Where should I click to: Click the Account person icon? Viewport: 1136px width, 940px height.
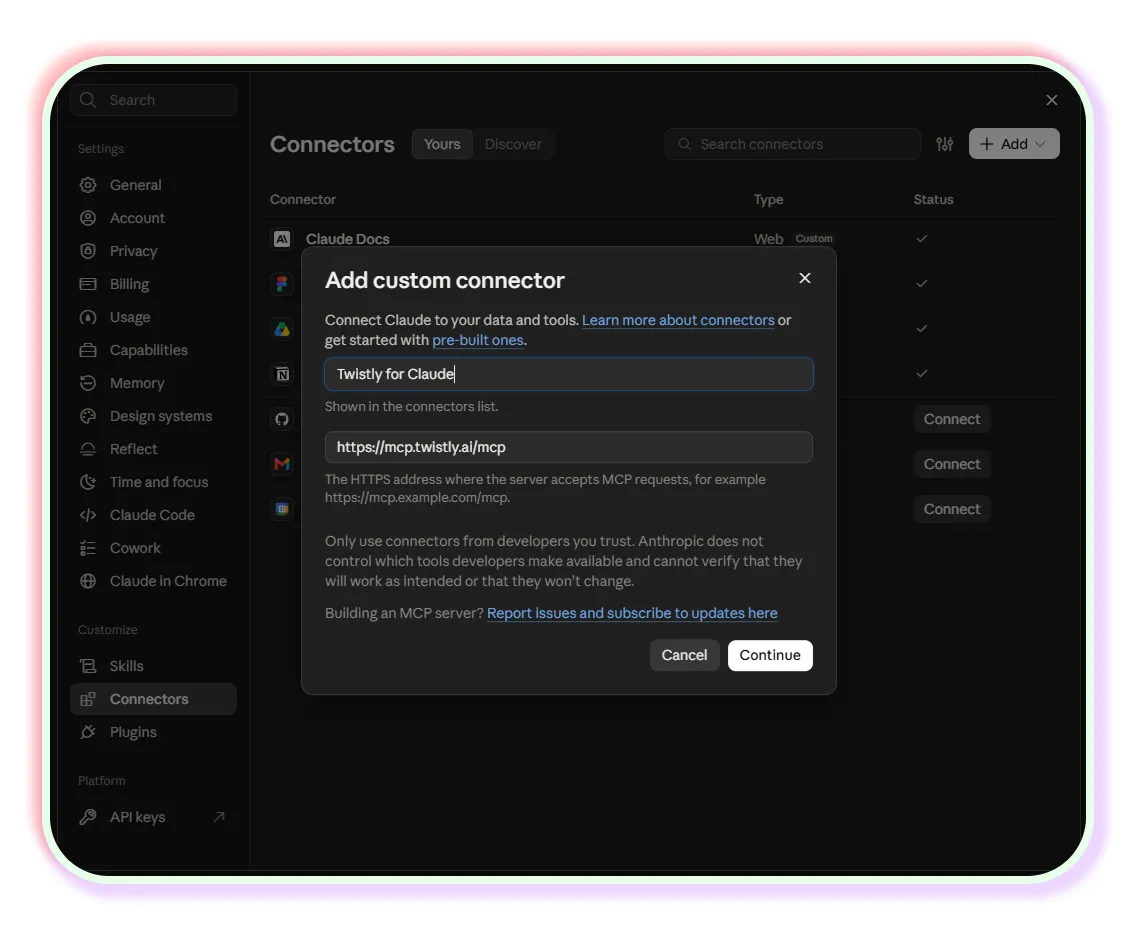(x=88, y=218)
